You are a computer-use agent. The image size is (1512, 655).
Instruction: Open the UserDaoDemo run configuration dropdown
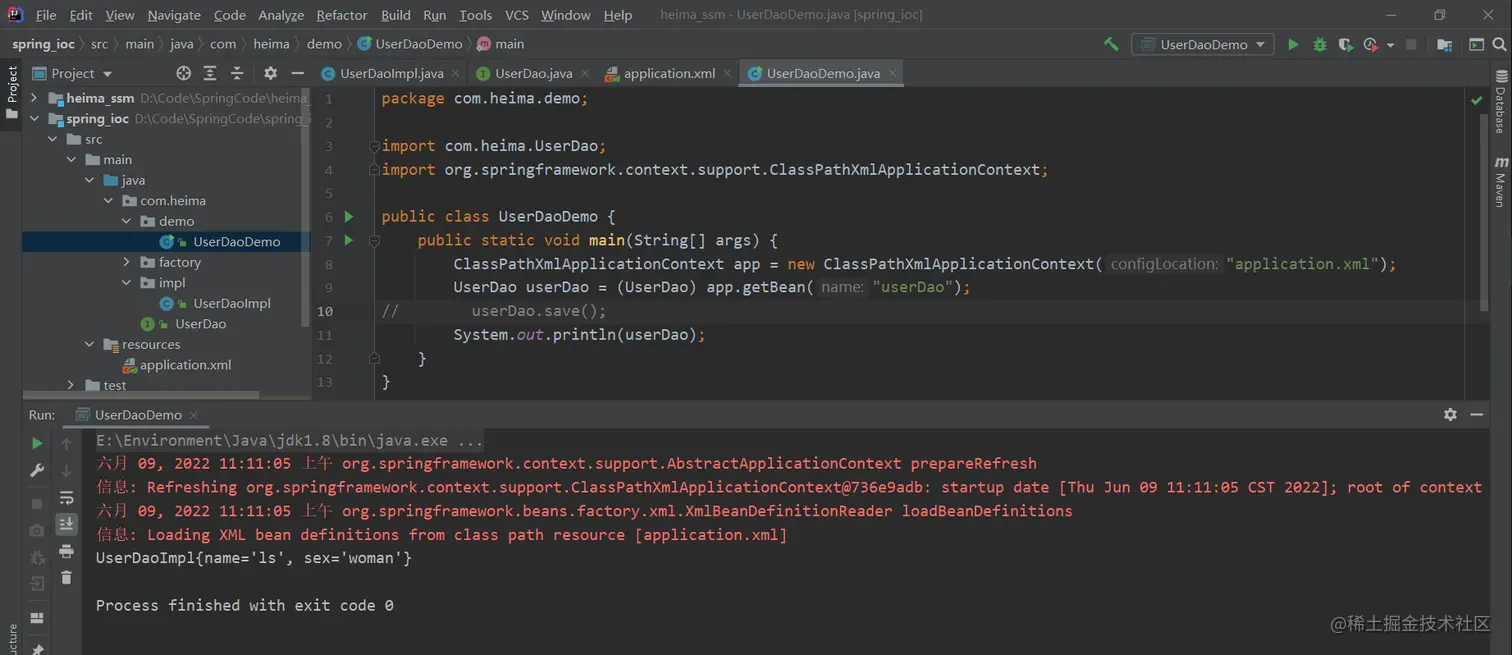tap(1203, 44)
